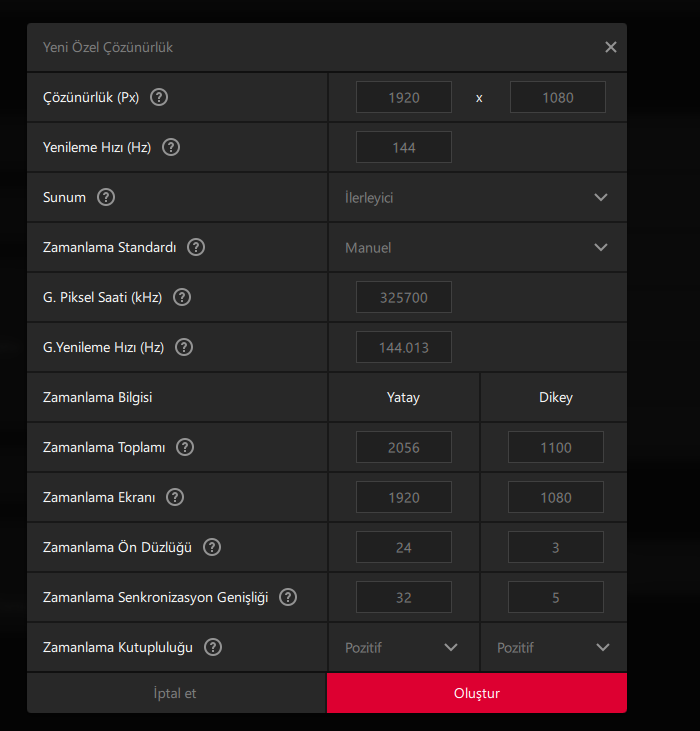This screenshot has height=731, width=700.
Task: Focus the Yenileme Hızı field showing 144
Action: click(404, 147)
